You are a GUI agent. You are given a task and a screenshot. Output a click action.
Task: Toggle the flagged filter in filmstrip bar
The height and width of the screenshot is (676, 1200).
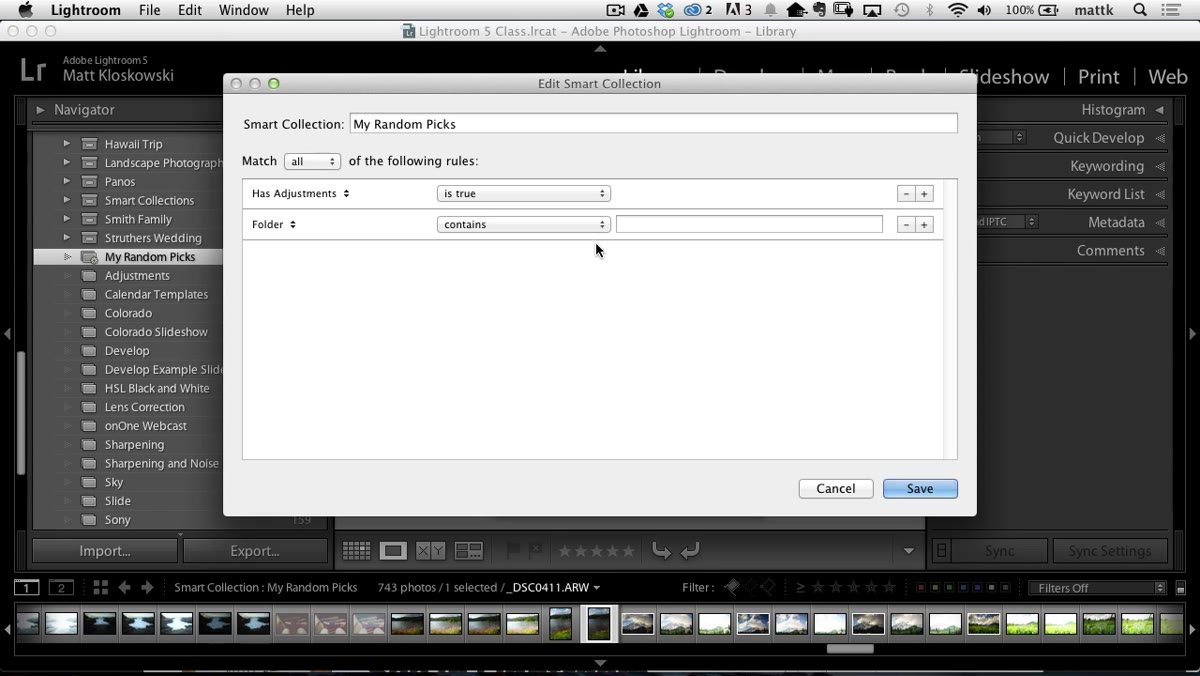(733, 588)
